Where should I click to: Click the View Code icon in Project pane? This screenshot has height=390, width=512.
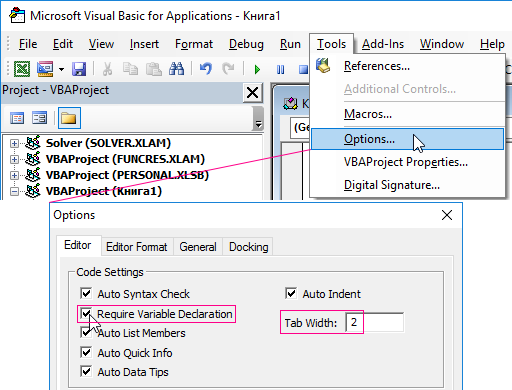click(x=17, y=118)
